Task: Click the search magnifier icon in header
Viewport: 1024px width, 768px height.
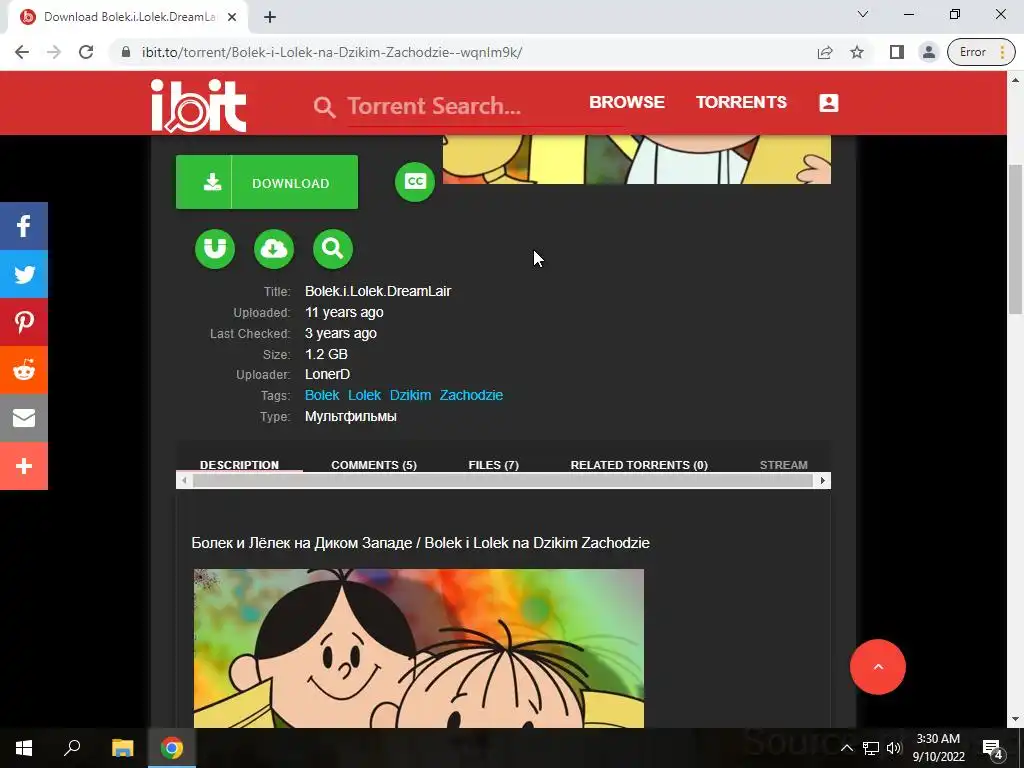Action: 325,106
